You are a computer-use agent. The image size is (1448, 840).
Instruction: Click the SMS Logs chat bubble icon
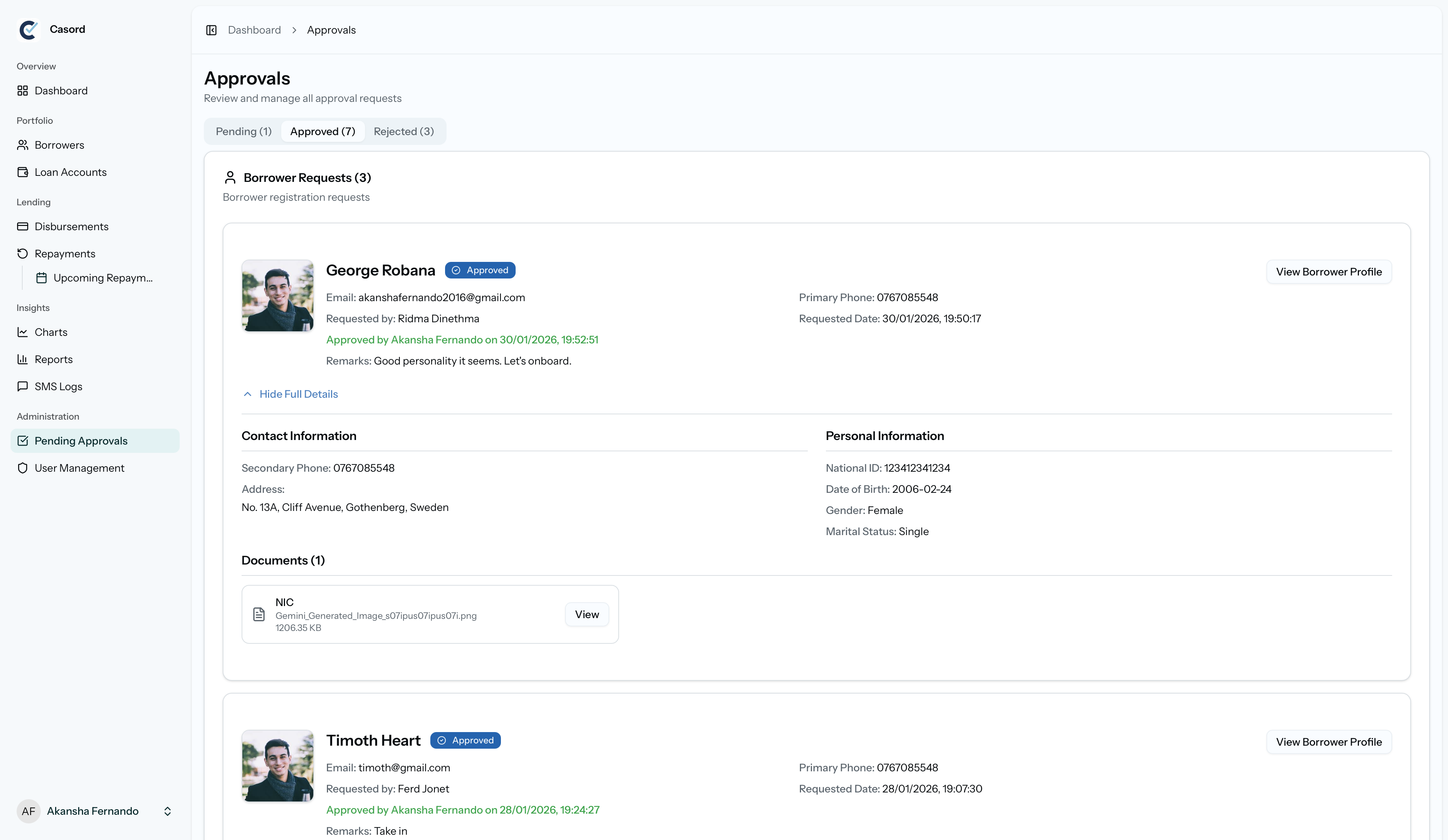tap(22, 386)
